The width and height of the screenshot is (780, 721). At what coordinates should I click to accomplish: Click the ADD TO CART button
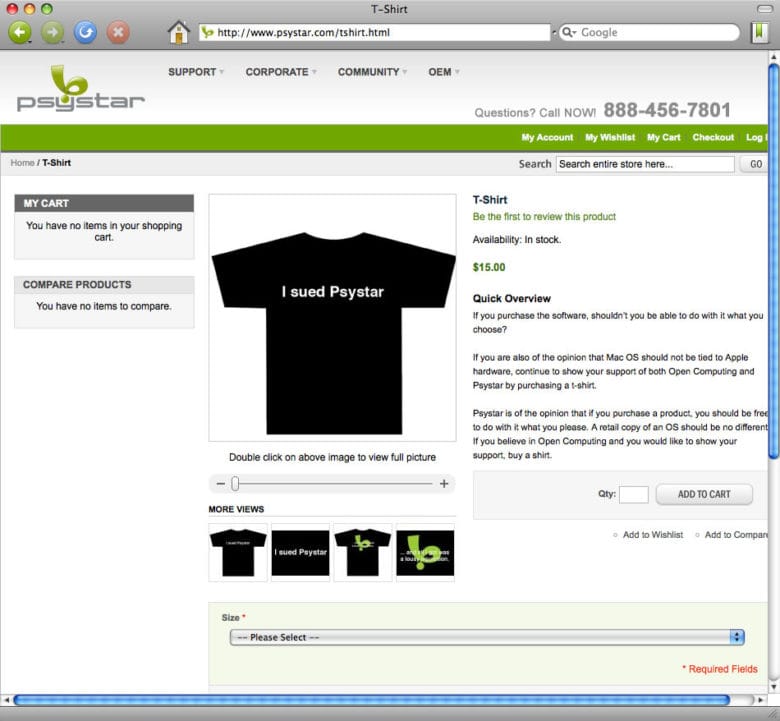point(704,495)
